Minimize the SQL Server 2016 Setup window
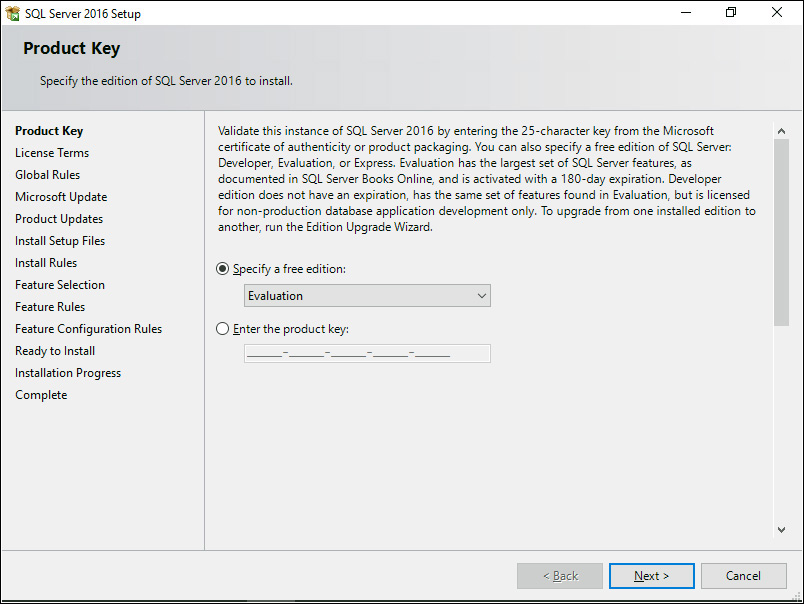 point(686,13)
